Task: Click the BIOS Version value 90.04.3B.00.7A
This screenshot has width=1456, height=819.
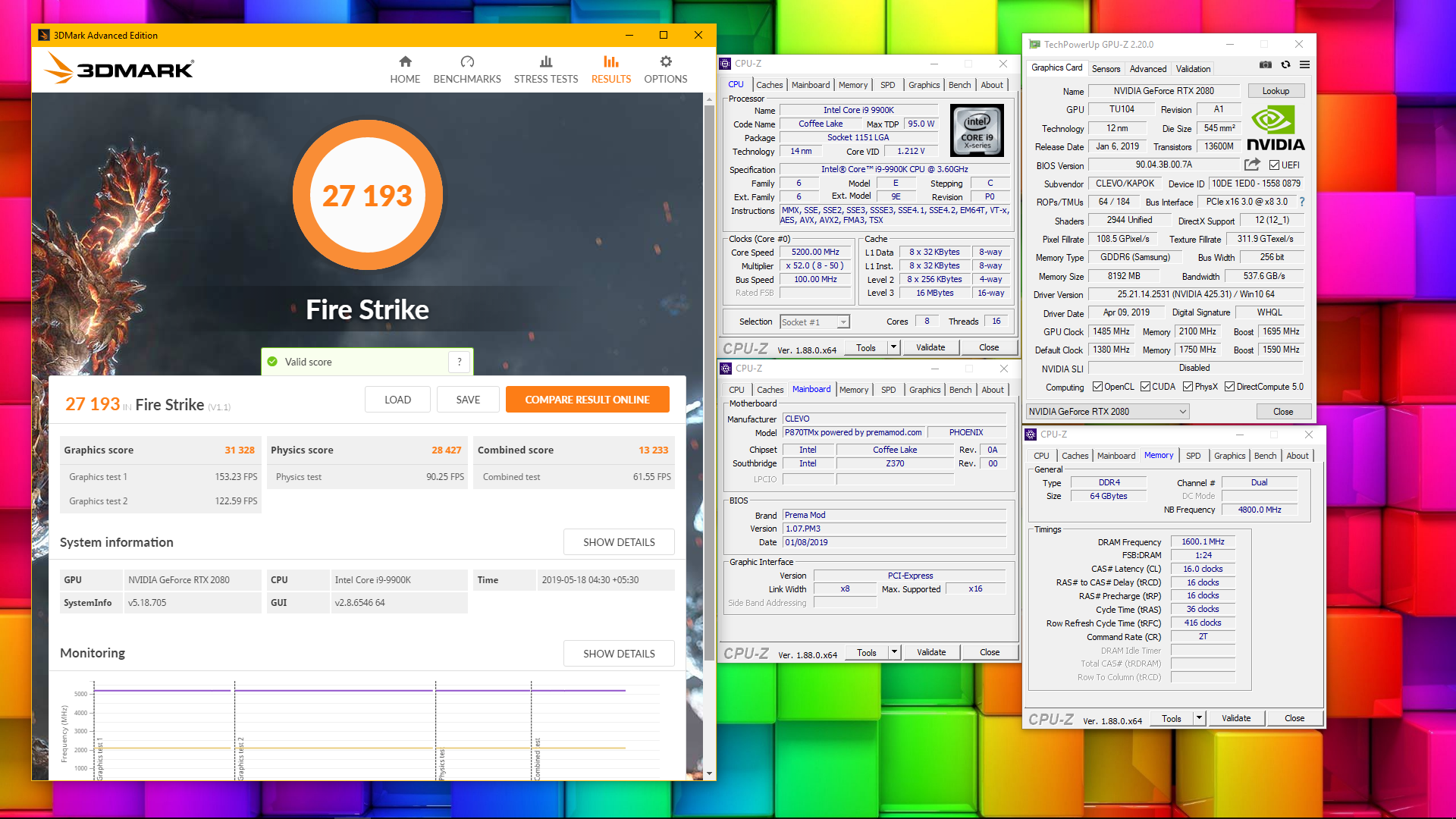Action: 1163,165
